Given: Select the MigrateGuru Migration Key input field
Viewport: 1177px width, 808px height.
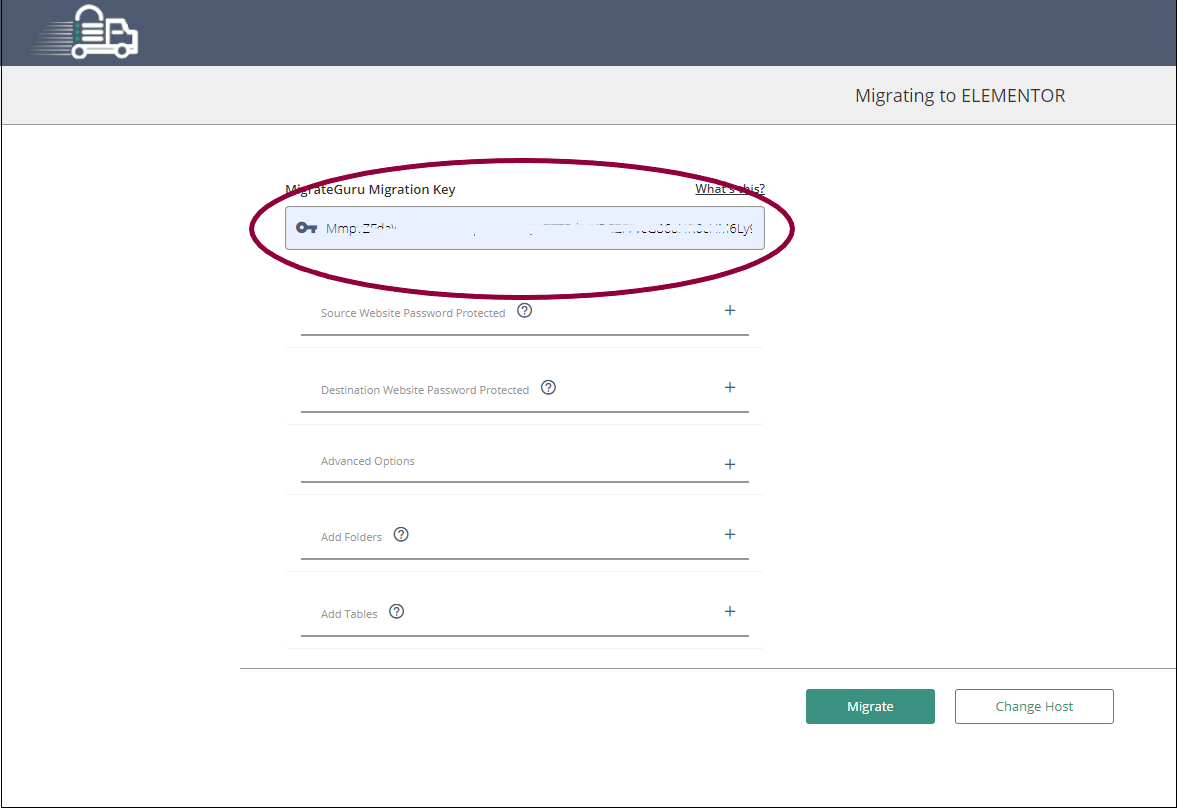Looking at the screenshot, I should click(x=525, y=227).
